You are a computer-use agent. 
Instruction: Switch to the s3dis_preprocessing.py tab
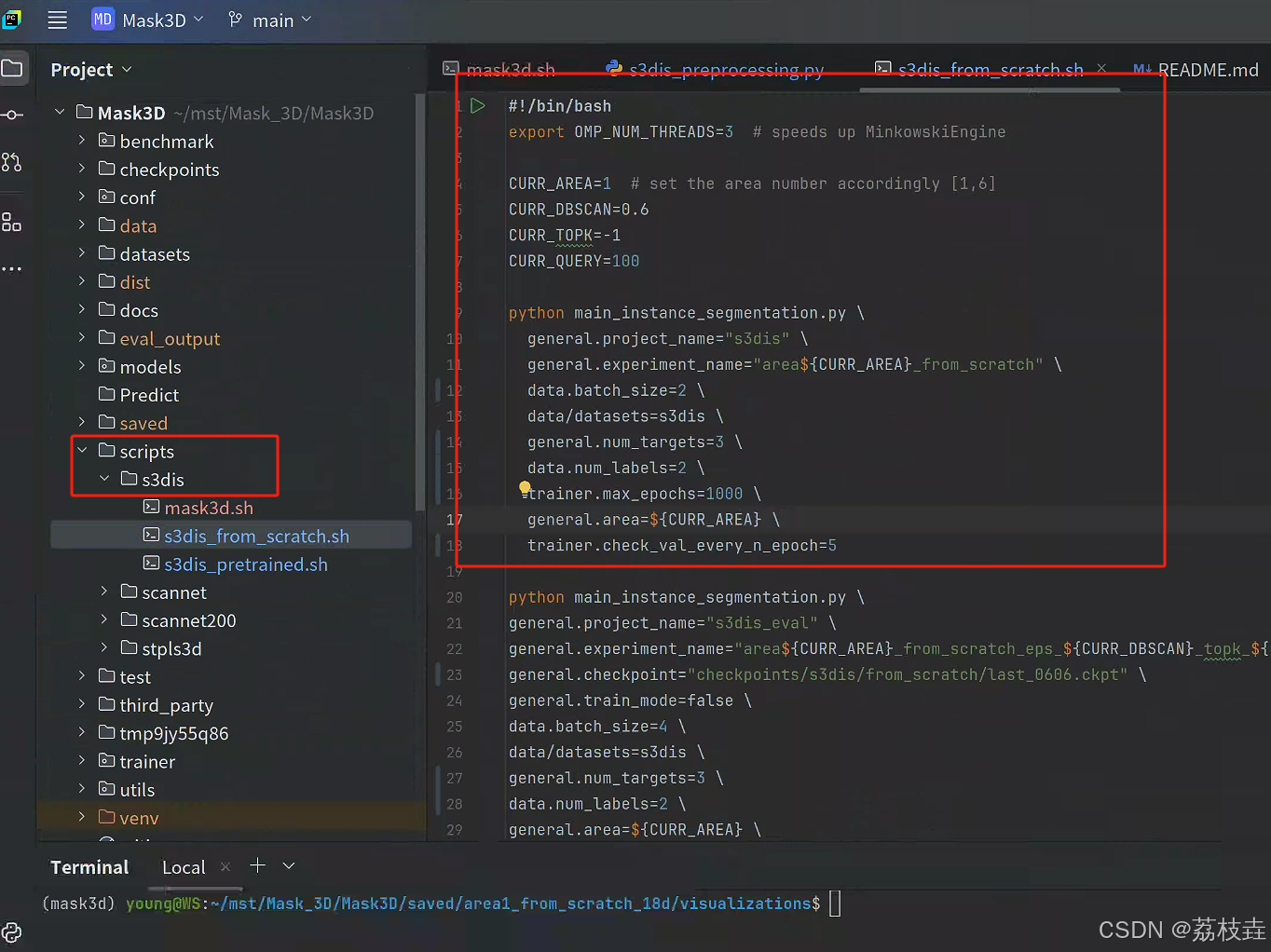coord(715,70)
